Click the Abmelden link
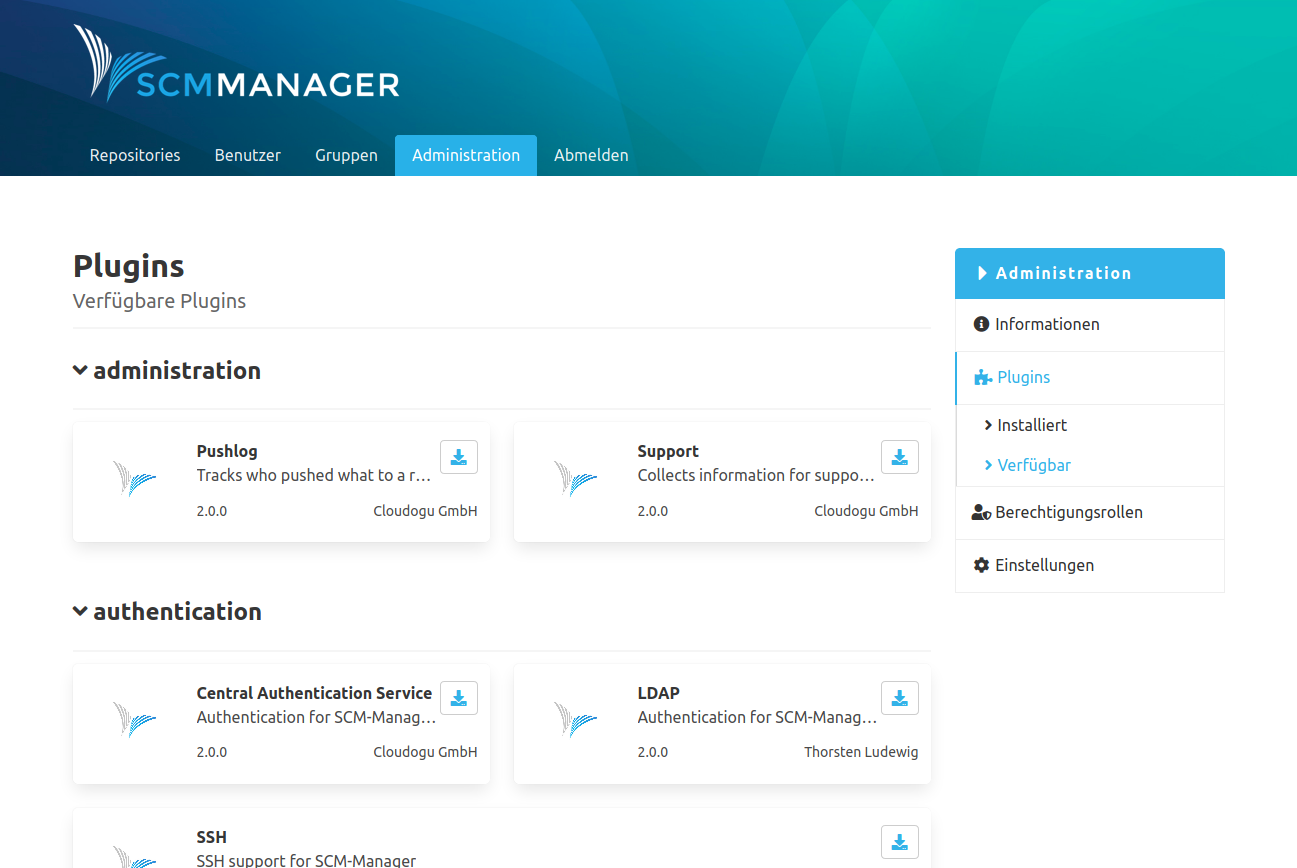Image resolution: width=1297 pixels, height=868 pixels. (x=591, y=155)
